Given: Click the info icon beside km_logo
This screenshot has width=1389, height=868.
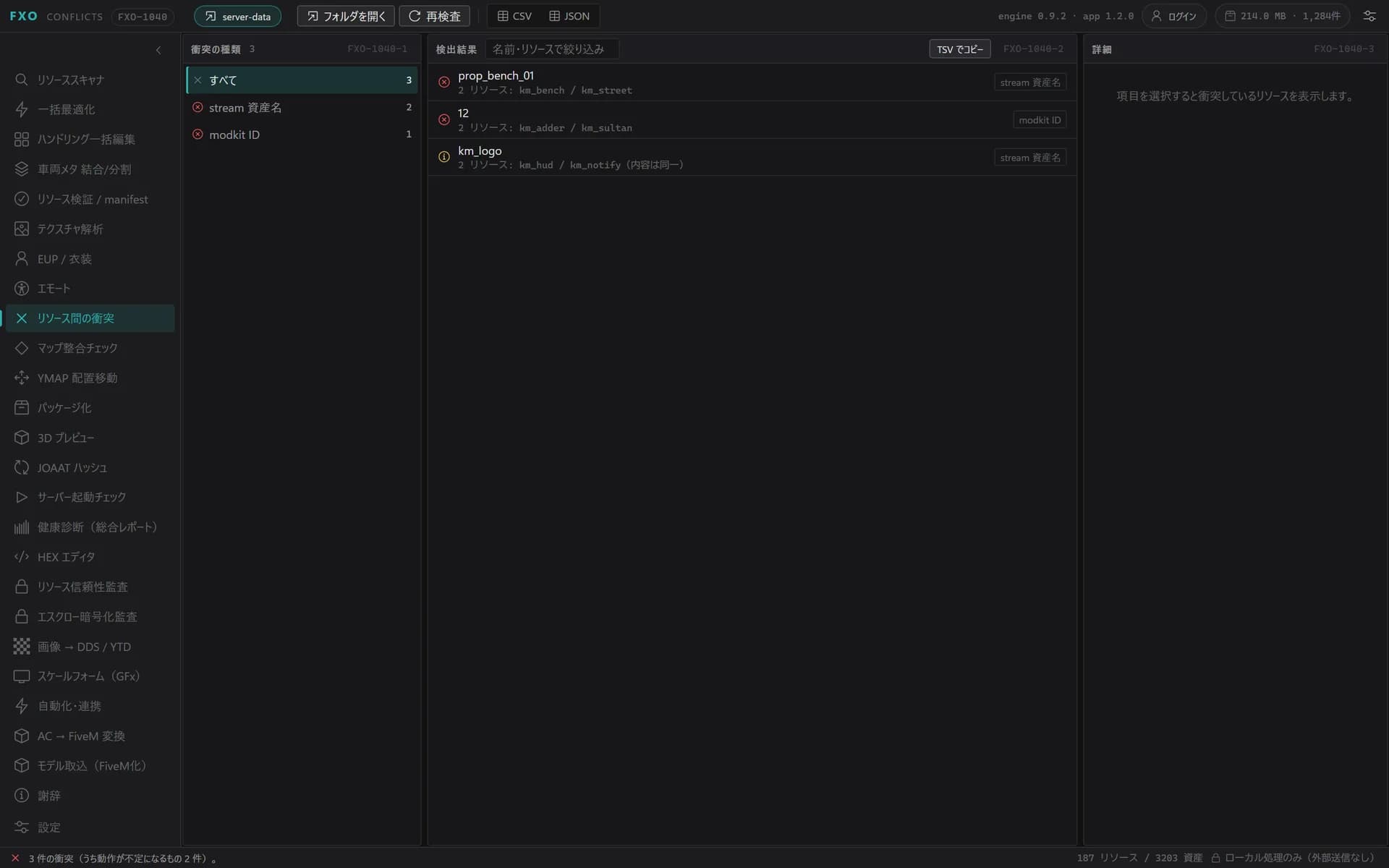Looking at the screenshot, I should click(x=444, y=157).
